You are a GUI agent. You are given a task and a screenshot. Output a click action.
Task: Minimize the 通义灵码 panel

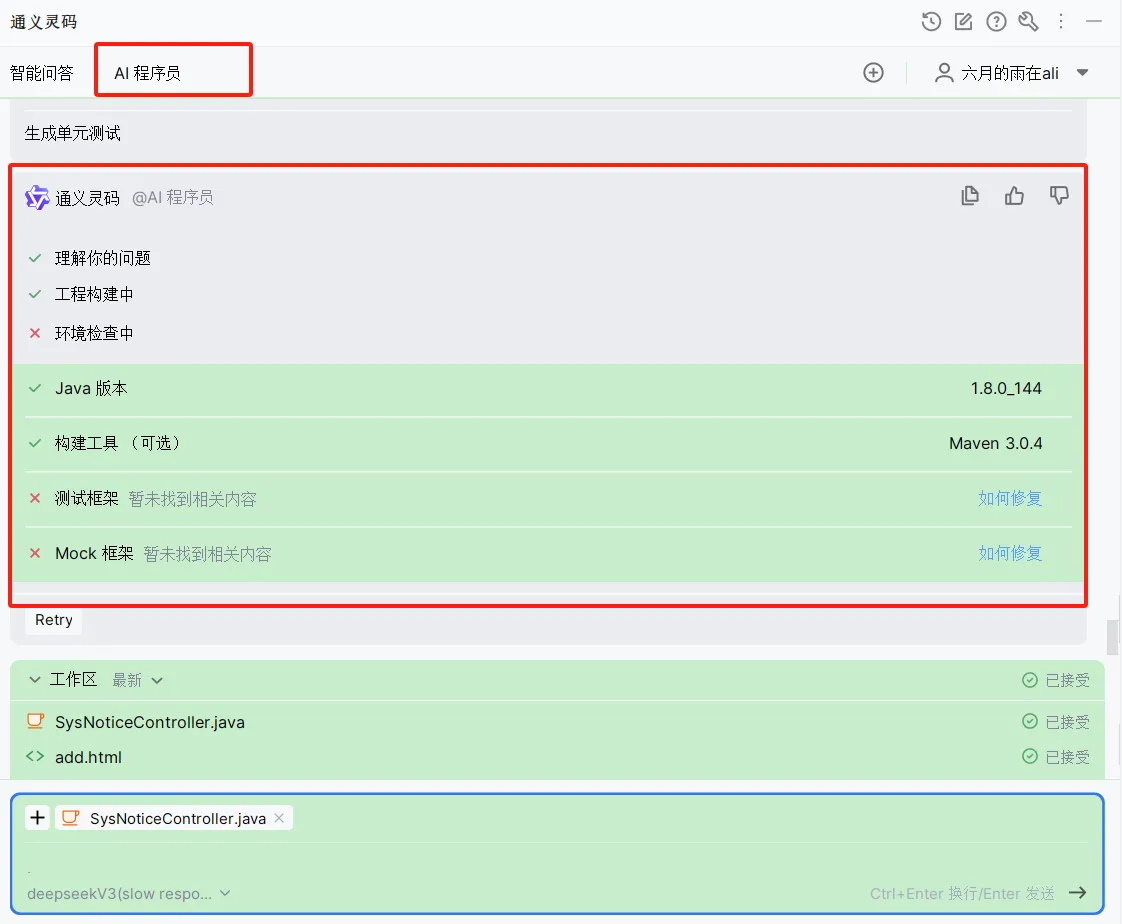(x=1093, y=21)
